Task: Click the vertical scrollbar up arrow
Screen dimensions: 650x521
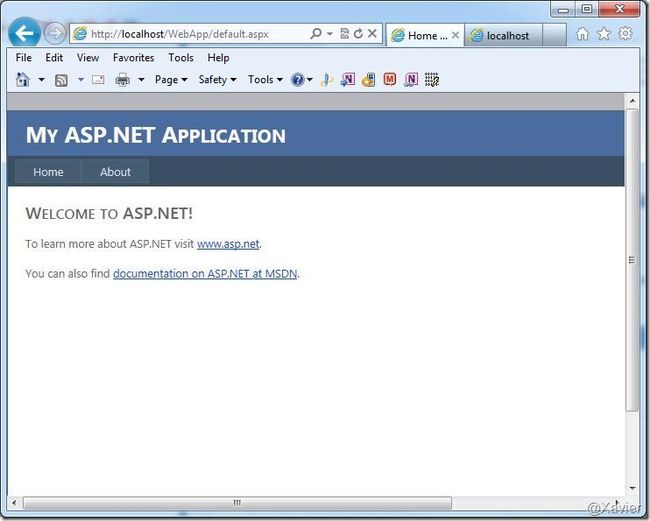Action: point(632,101)
